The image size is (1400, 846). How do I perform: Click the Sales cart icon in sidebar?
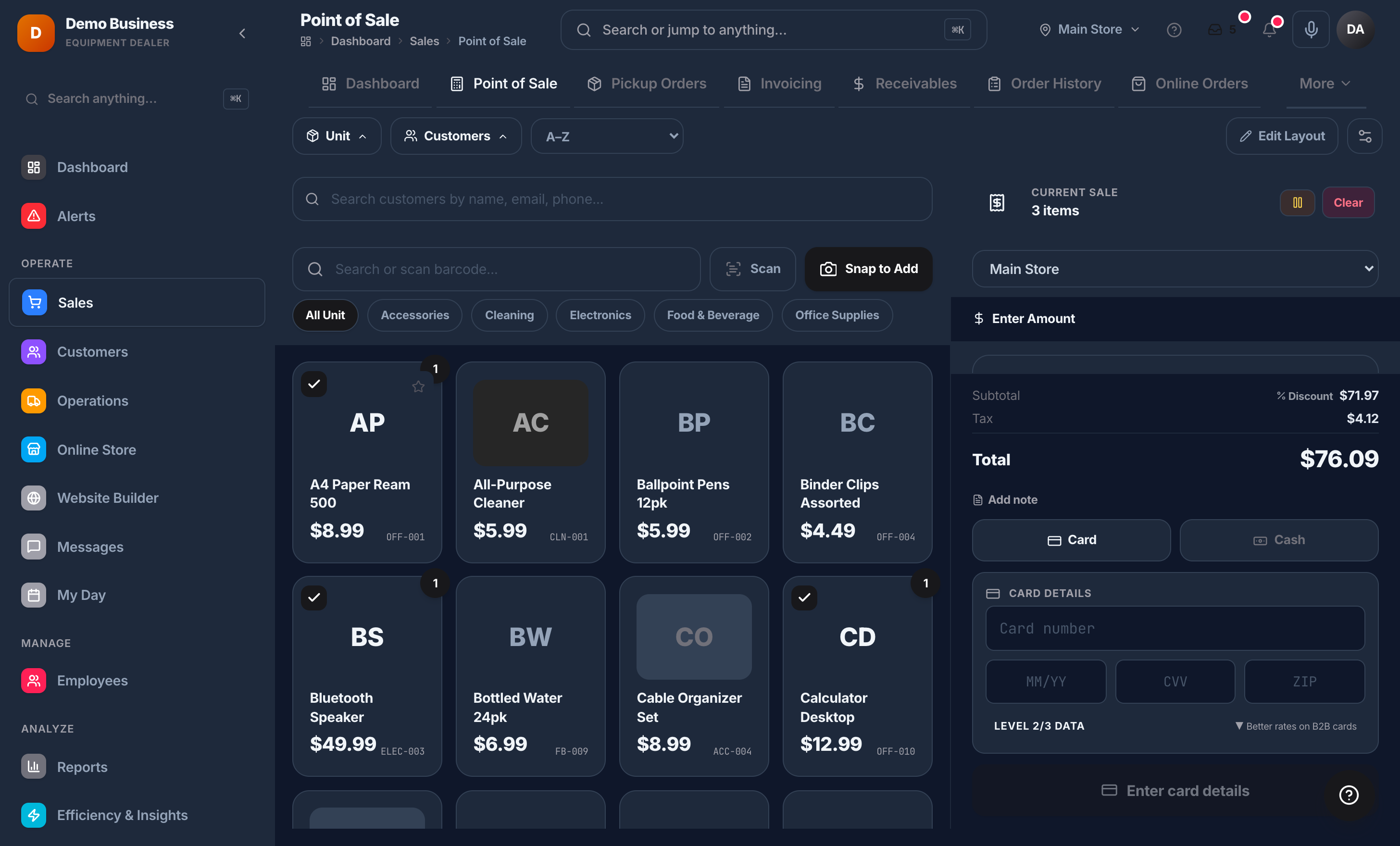click(35, 302)
